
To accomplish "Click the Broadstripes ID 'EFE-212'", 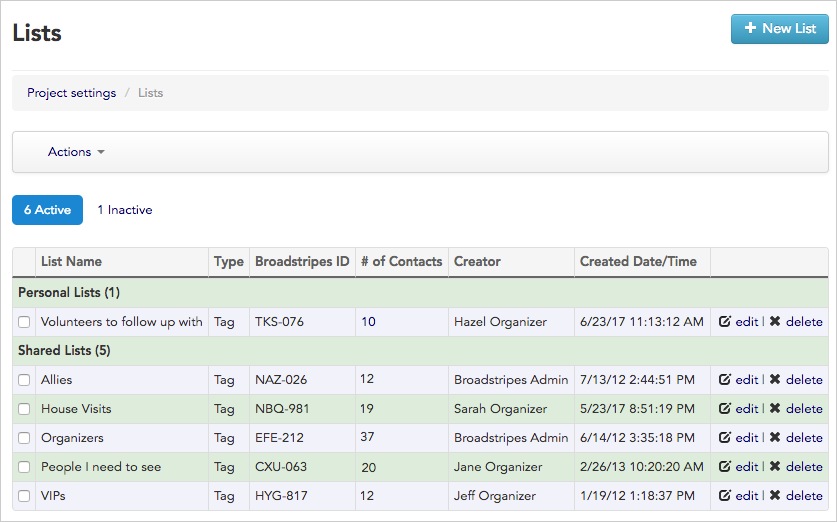I will (x=279, y=438).
